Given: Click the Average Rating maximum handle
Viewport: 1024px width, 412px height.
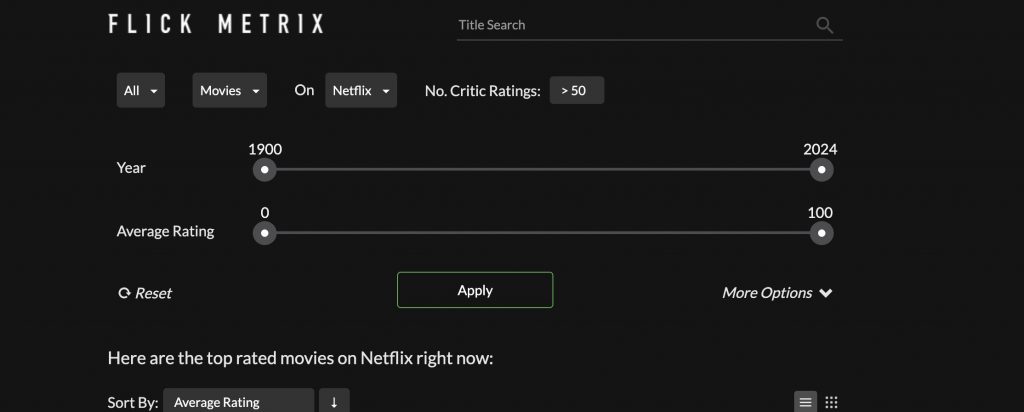Looking at the screenshot, I should click(821, 233).
